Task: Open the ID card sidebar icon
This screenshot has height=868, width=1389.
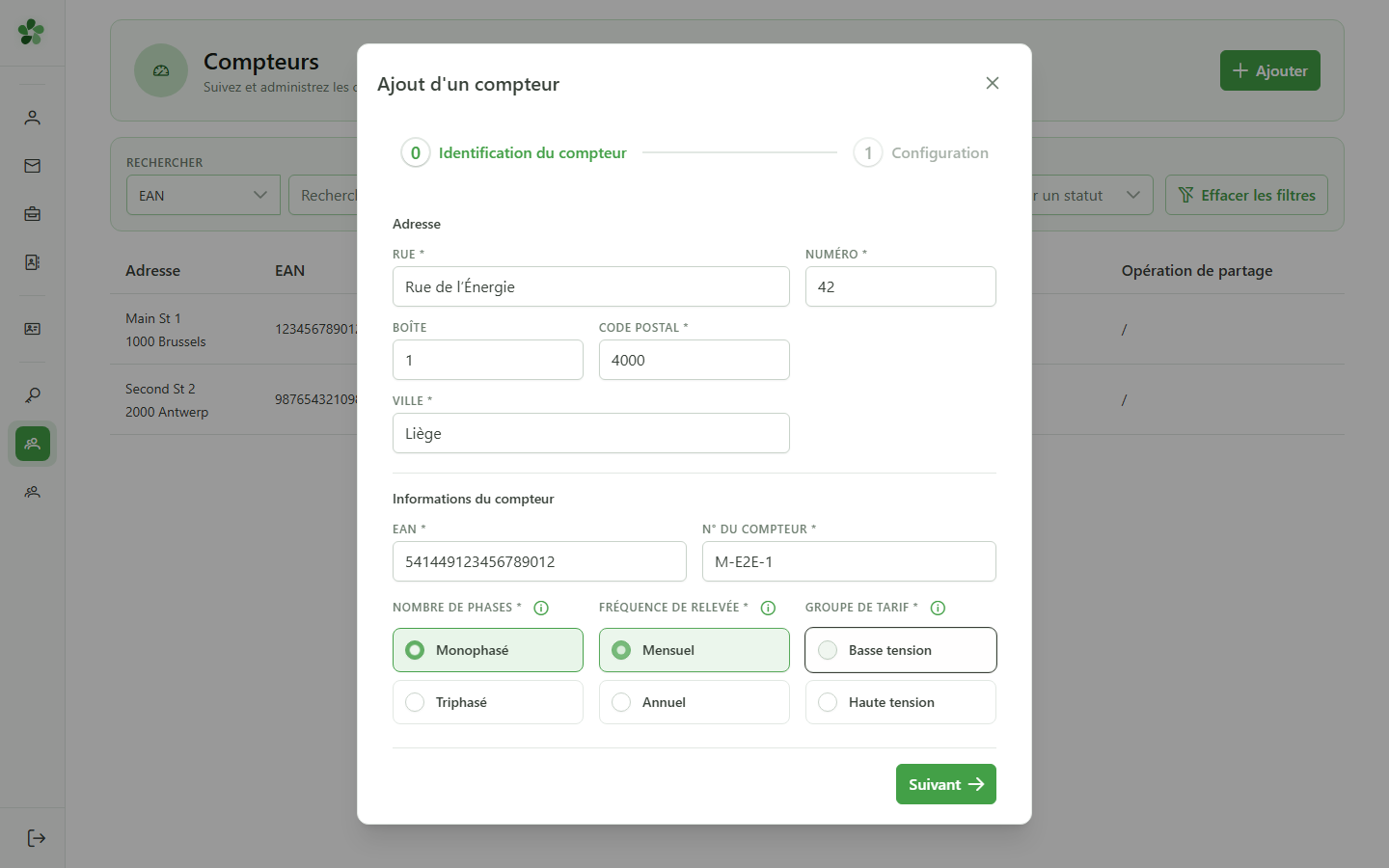Action: click(33, 329)
